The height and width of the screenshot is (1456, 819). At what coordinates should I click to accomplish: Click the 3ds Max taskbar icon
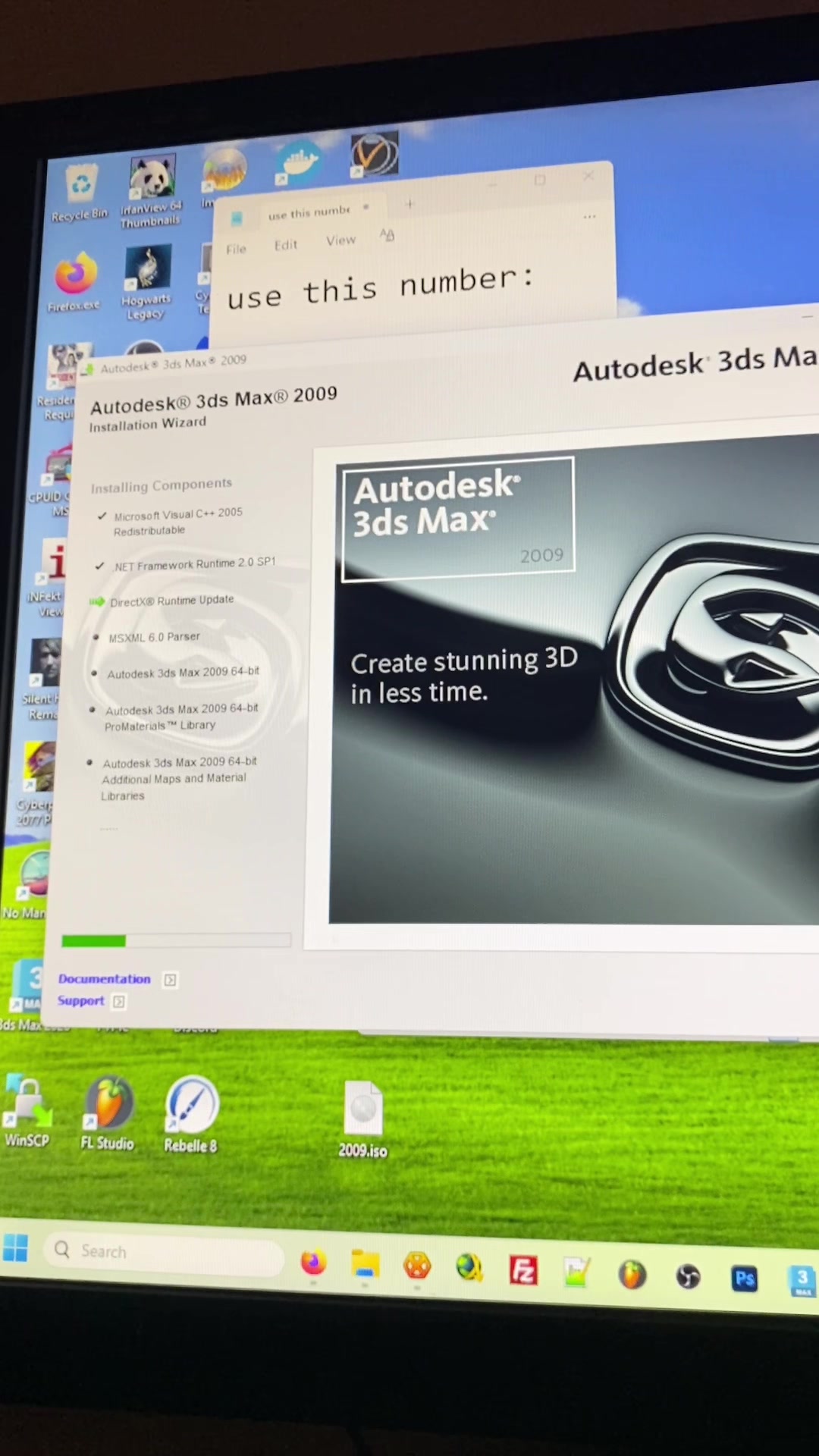click(802, 1282)
